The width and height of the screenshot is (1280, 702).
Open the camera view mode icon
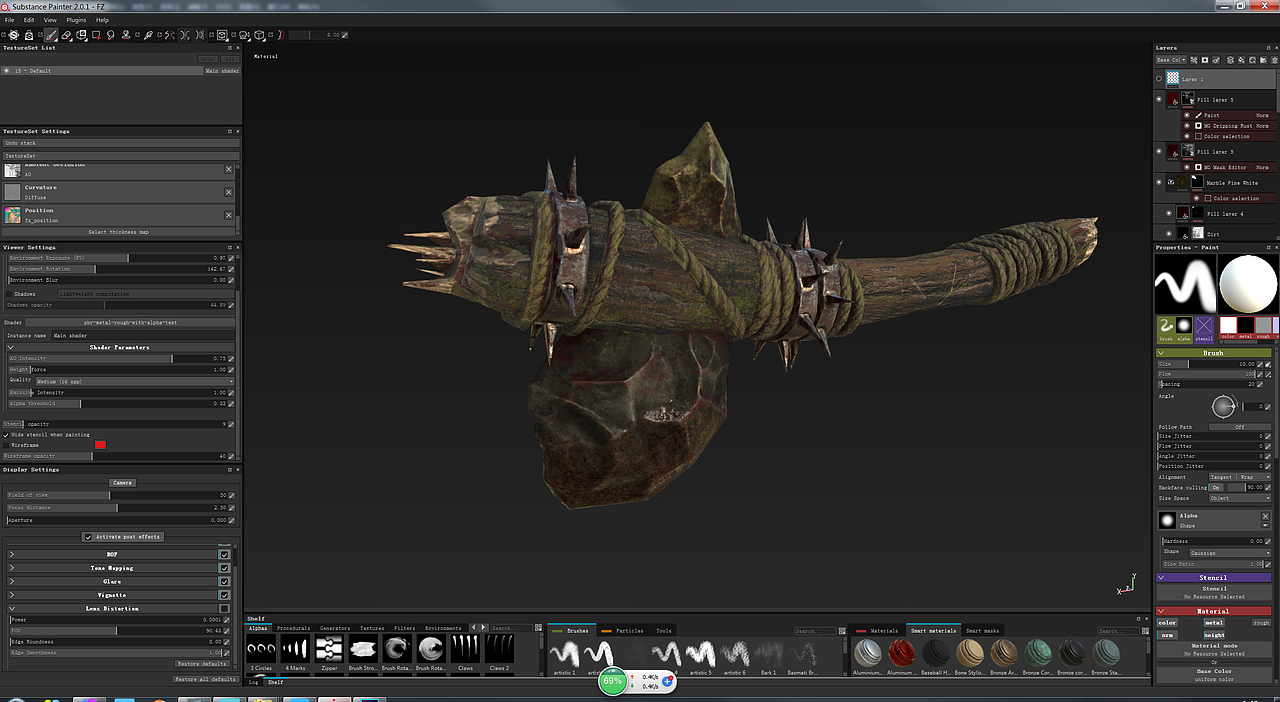coord(244,35)
